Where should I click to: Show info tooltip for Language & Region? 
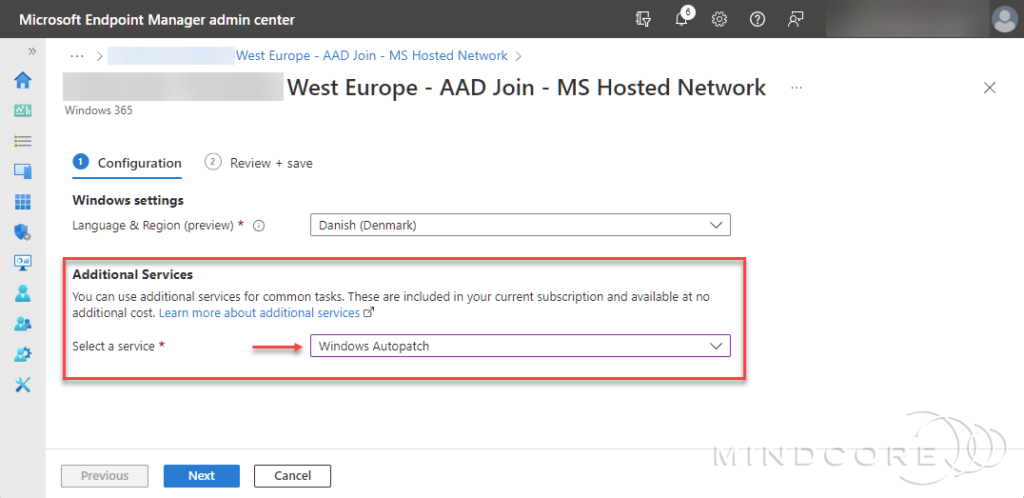click(x=258, y=226)
